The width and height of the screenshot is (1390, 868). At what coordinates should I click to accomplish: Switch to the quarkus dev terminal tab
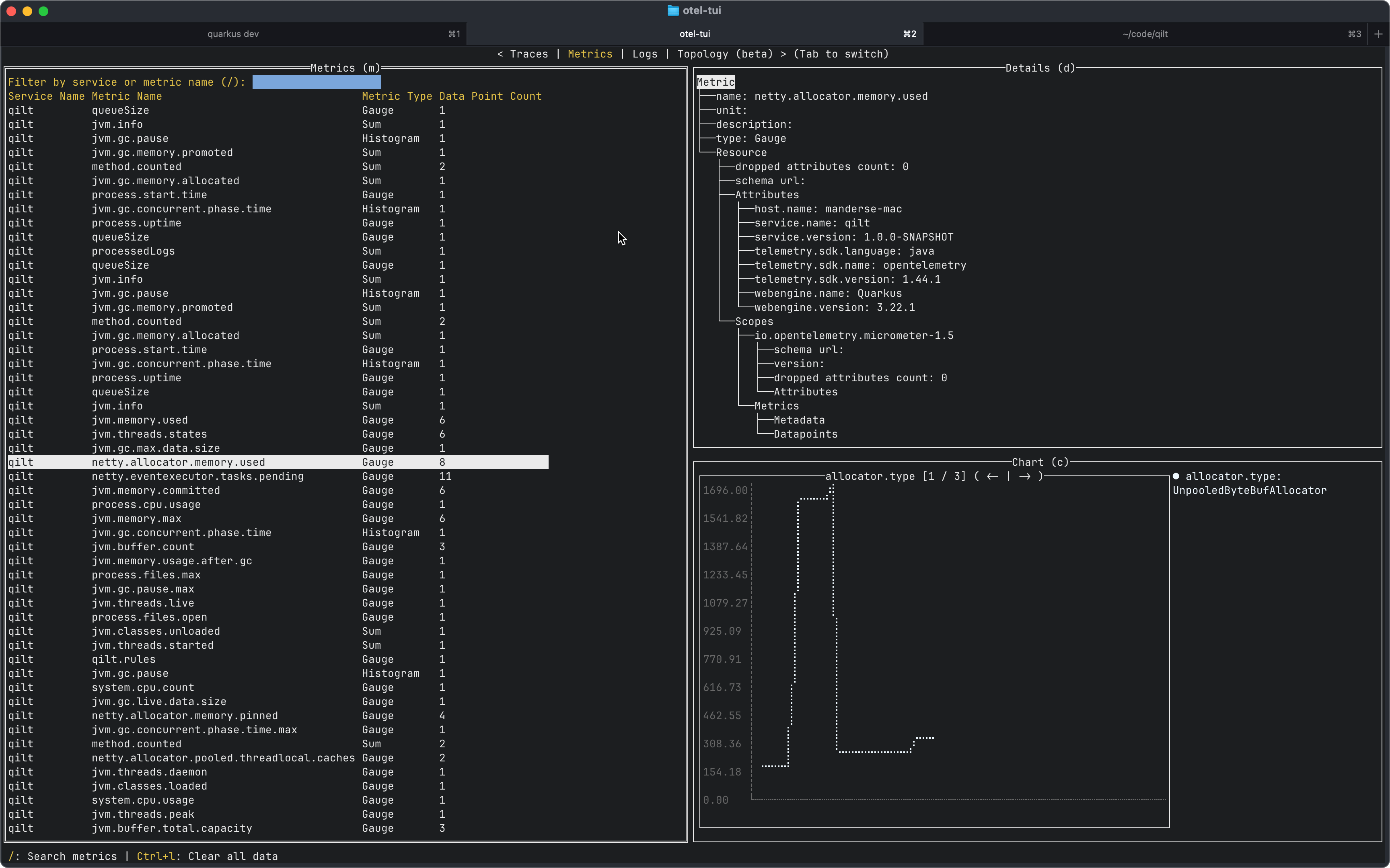tap(233, 34)
